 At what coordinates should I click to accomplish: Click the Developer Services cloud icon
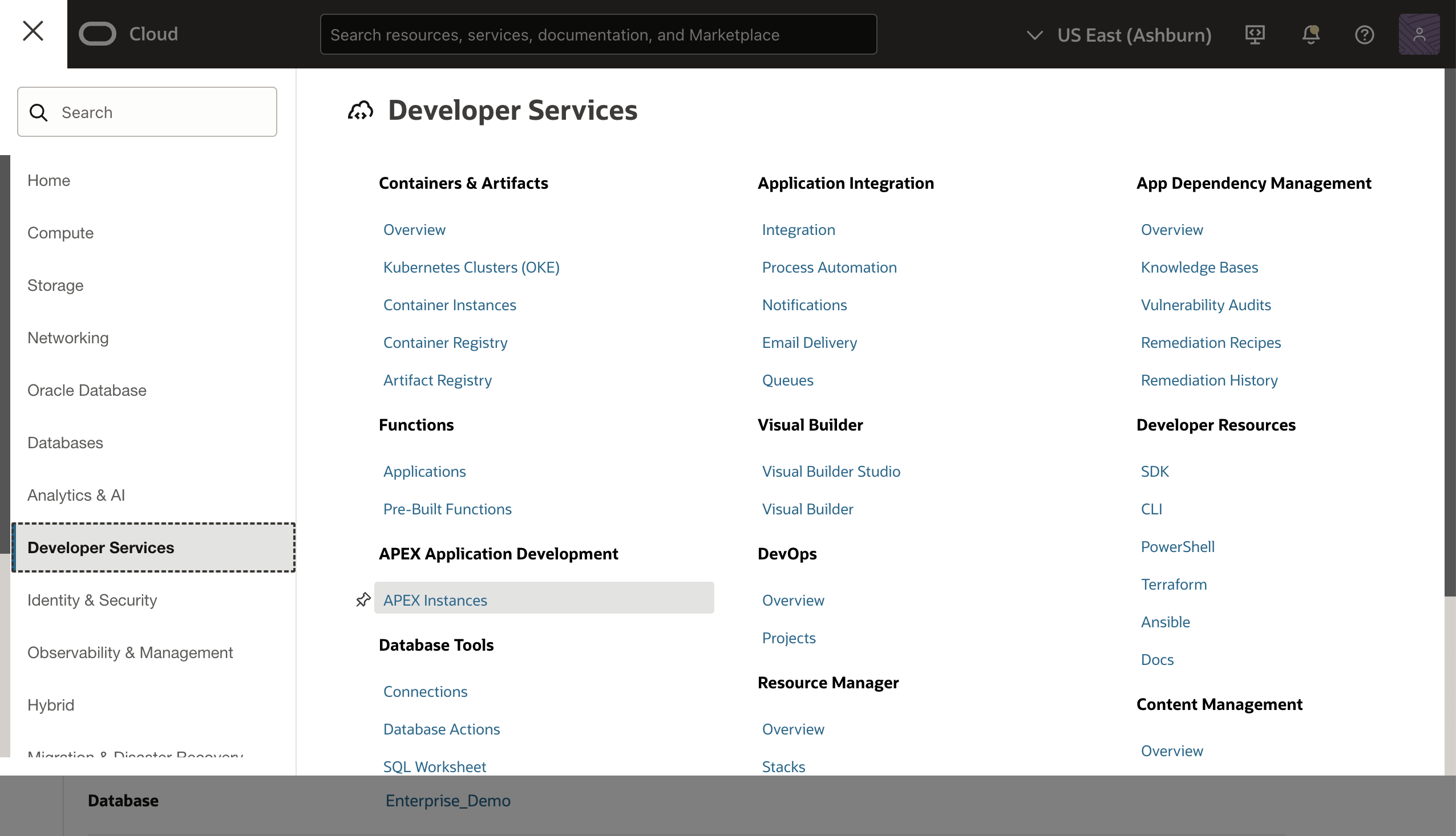pyautogui.click(x=361, y=110)
